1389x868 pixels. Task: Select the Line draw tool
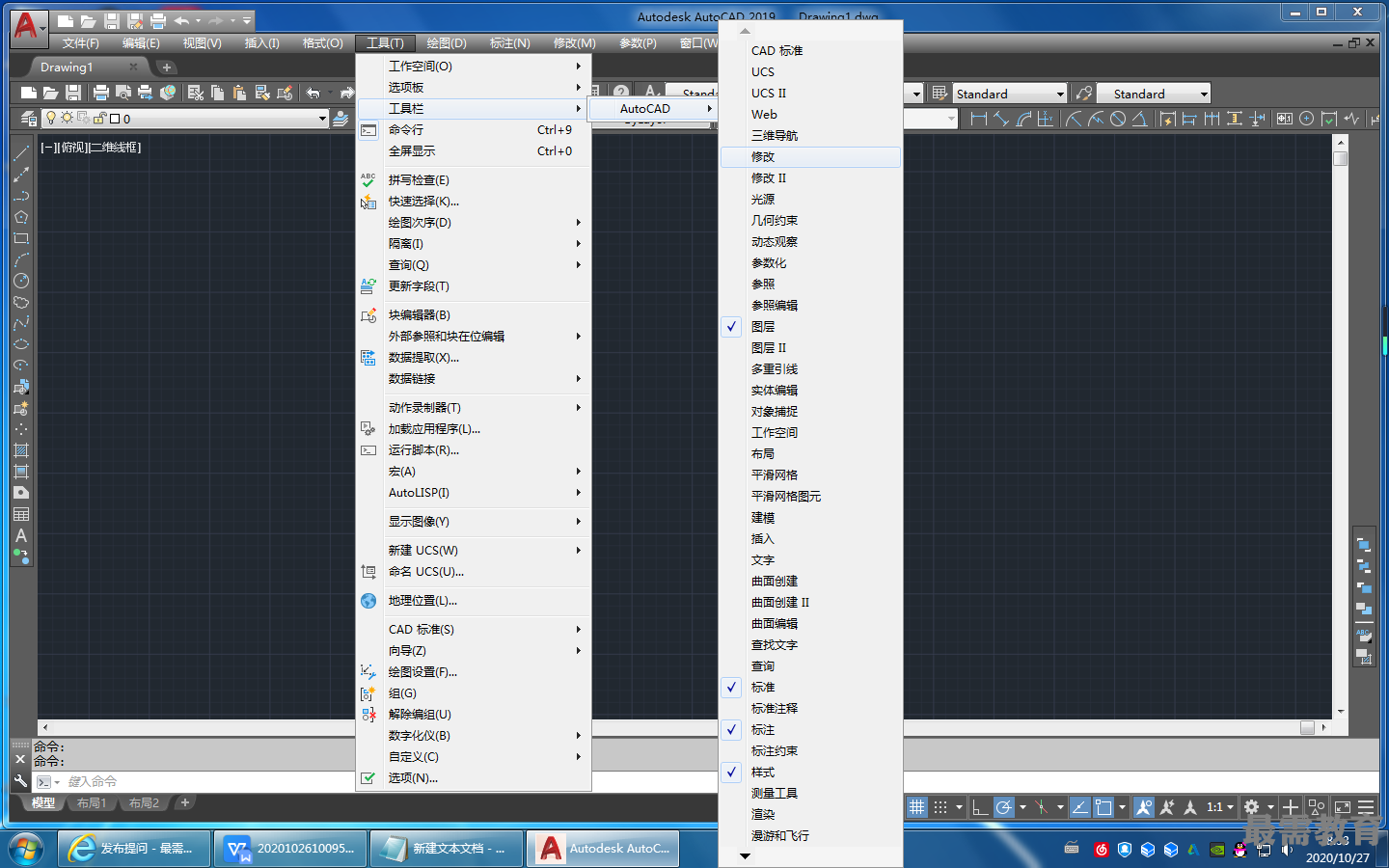tap(21, 152)
